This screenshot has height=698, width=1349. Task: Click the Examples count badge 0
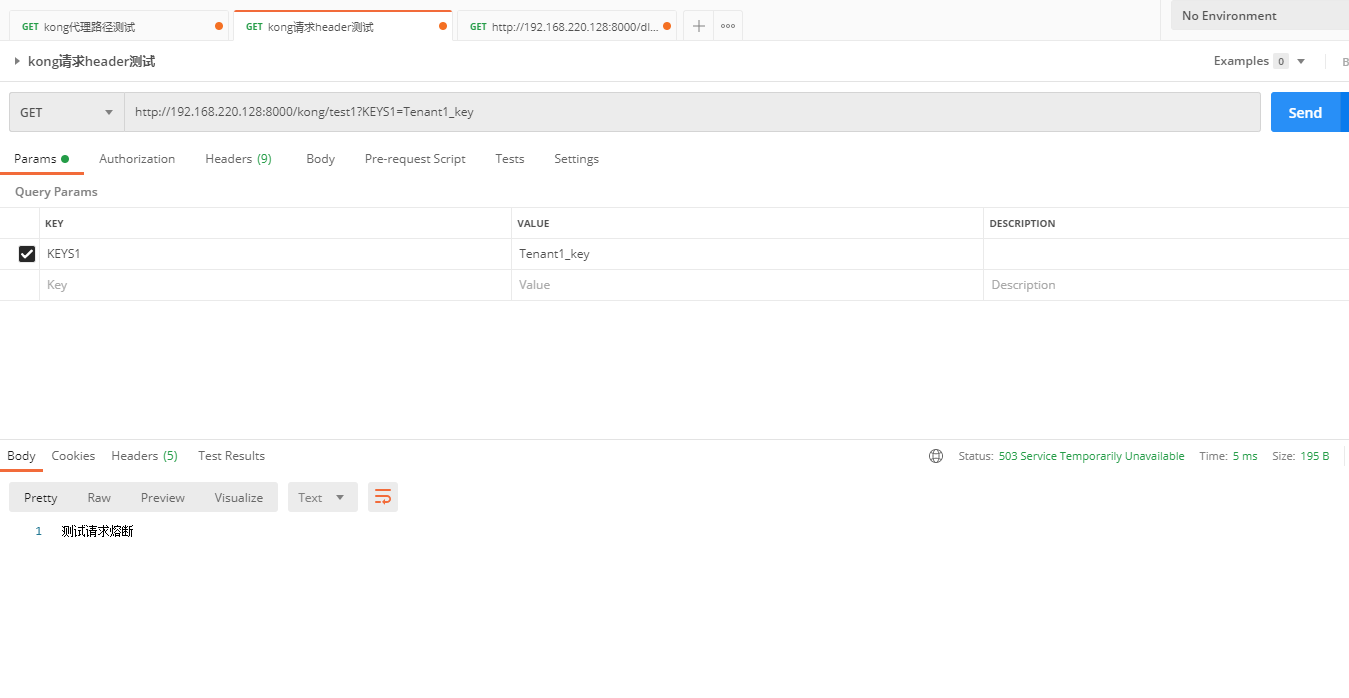pos(1280,61)
